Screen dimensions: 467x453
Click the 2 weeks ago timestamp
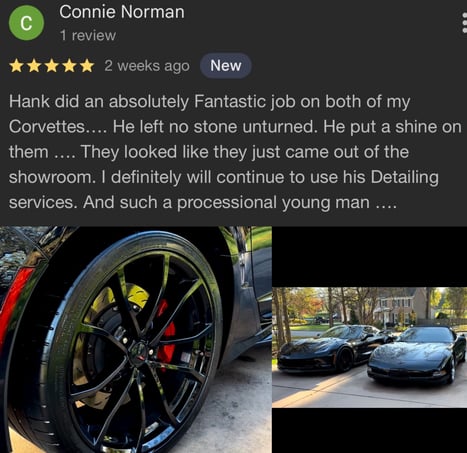tap(147, 66)
